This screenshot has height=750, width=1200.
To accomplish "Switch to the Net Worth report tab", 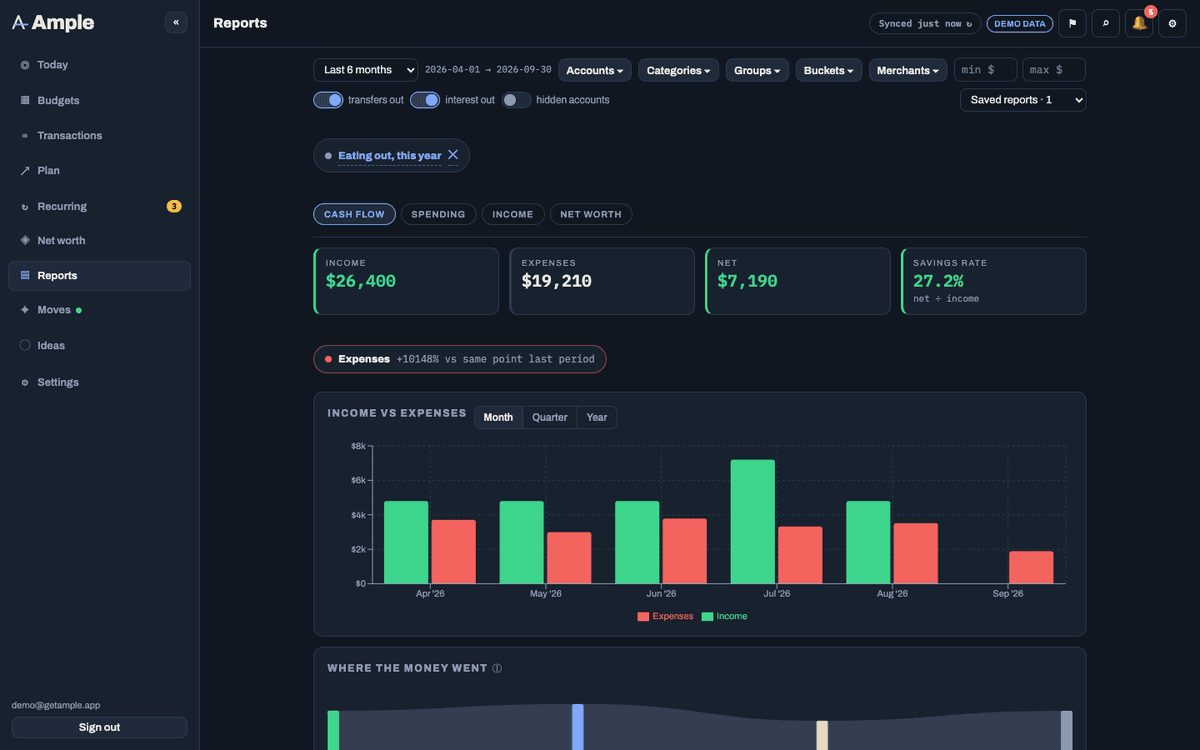I will (x=591, y=214).
